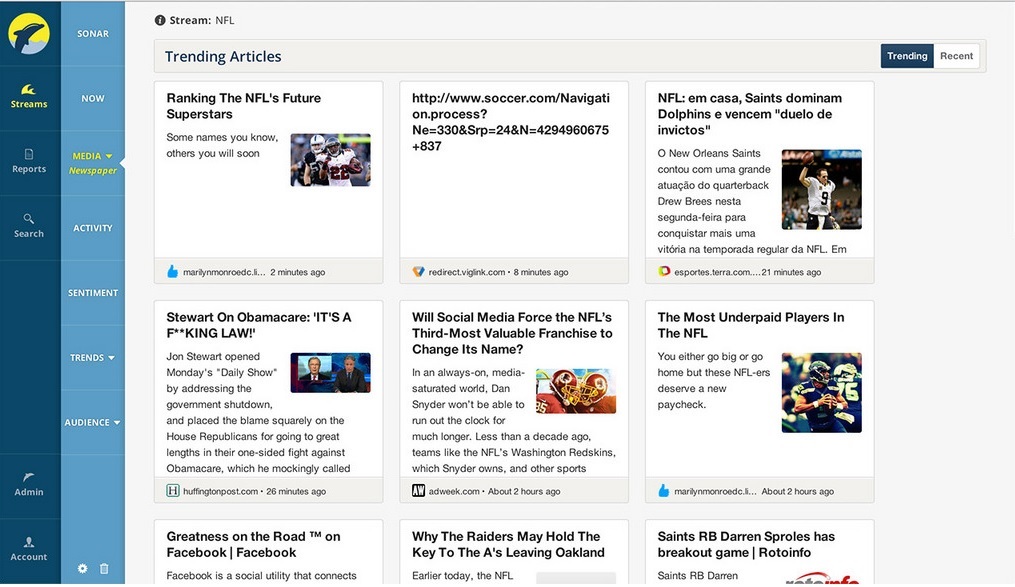Click the Daily Show thumbnail image
Screen dimensions: 1015x587
330,373
